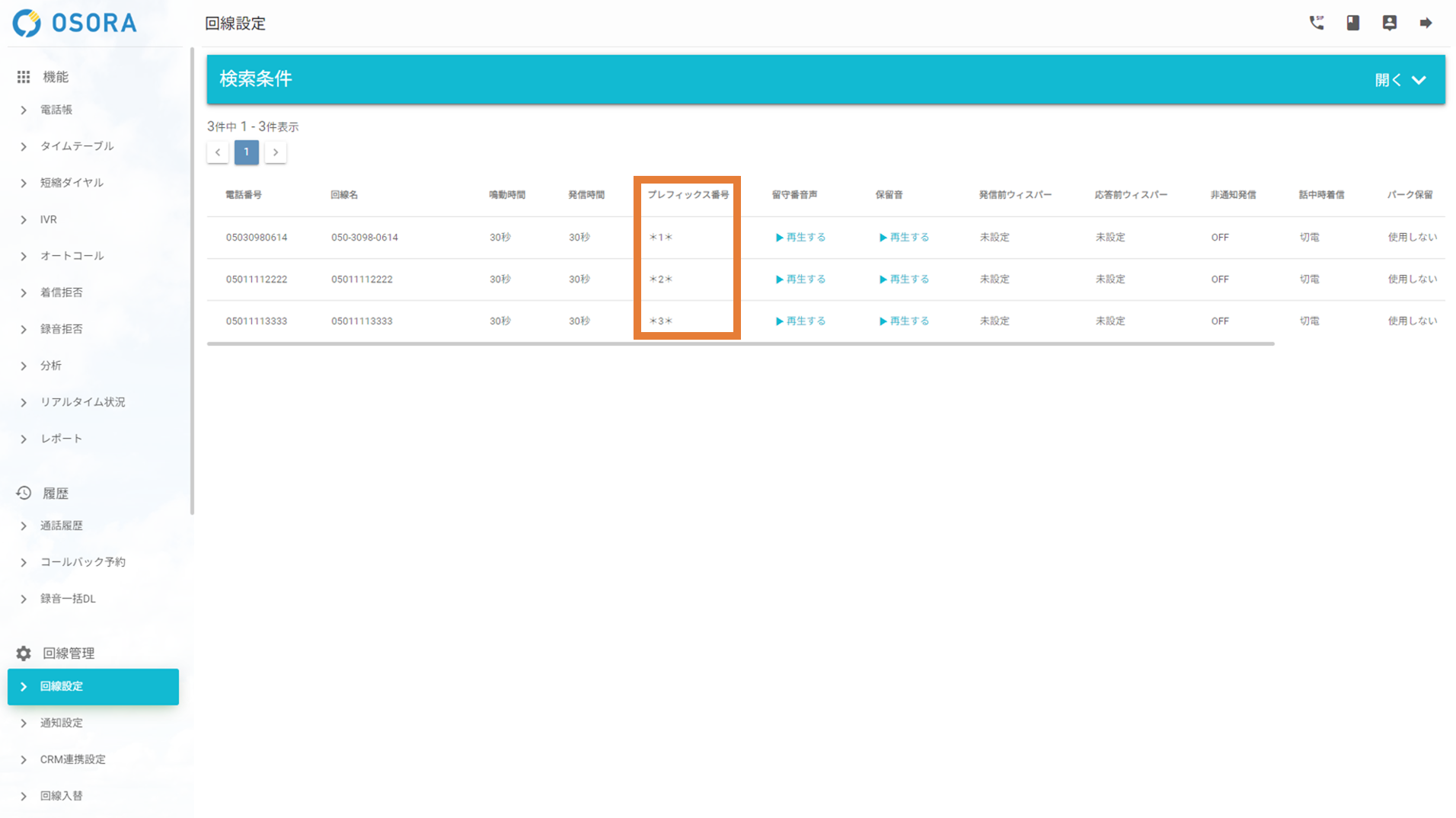The width and height of the screenshot is (1456, 818).
Task: Play 保留音 for line 05011112222
Action: coord(903,280)
